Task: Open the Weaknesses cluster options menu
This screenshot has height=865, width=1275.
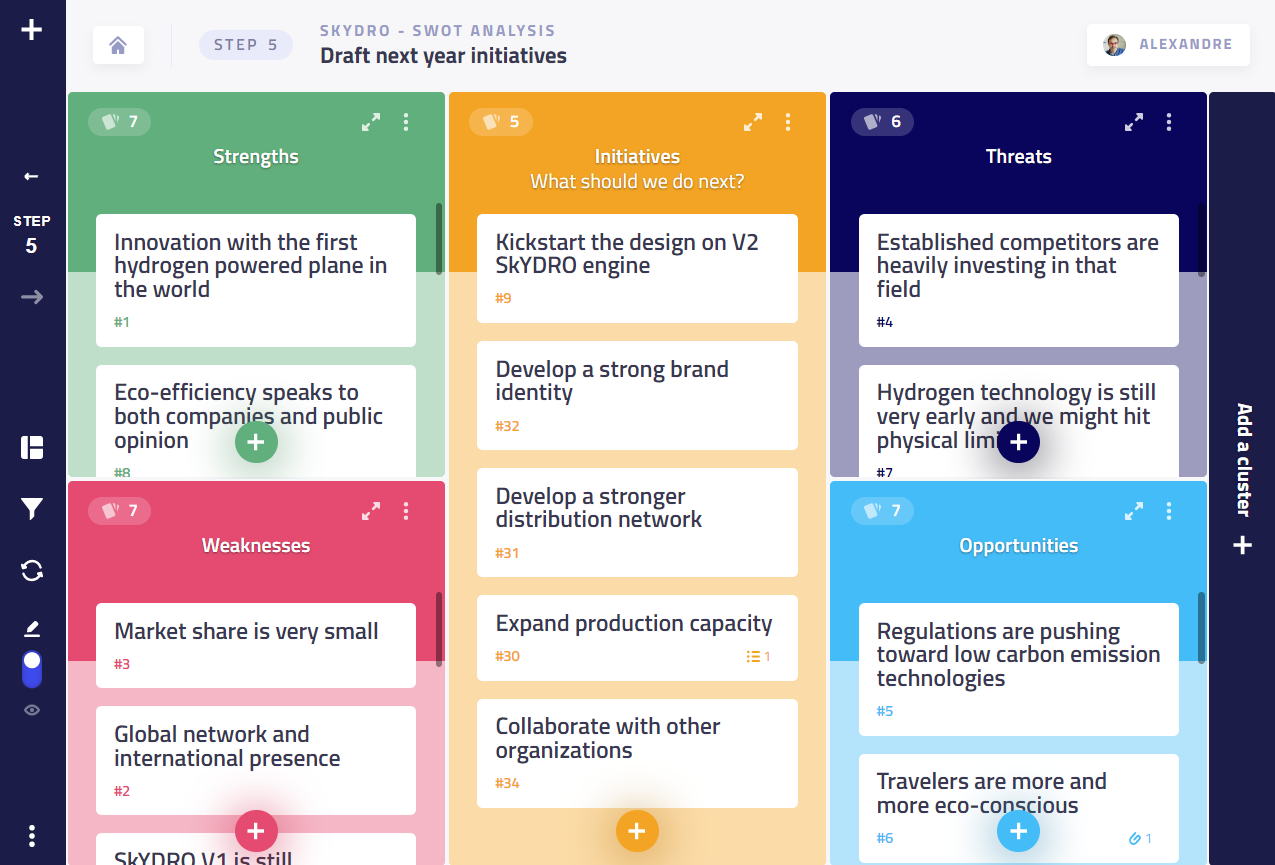Action: 406,511
